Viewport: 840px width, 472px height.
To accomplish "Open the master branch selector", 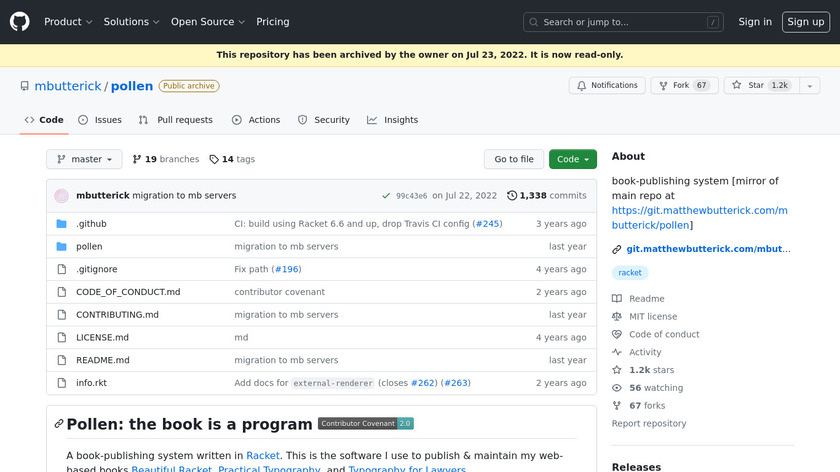I will pyautogui.click(x=84, y=159).
